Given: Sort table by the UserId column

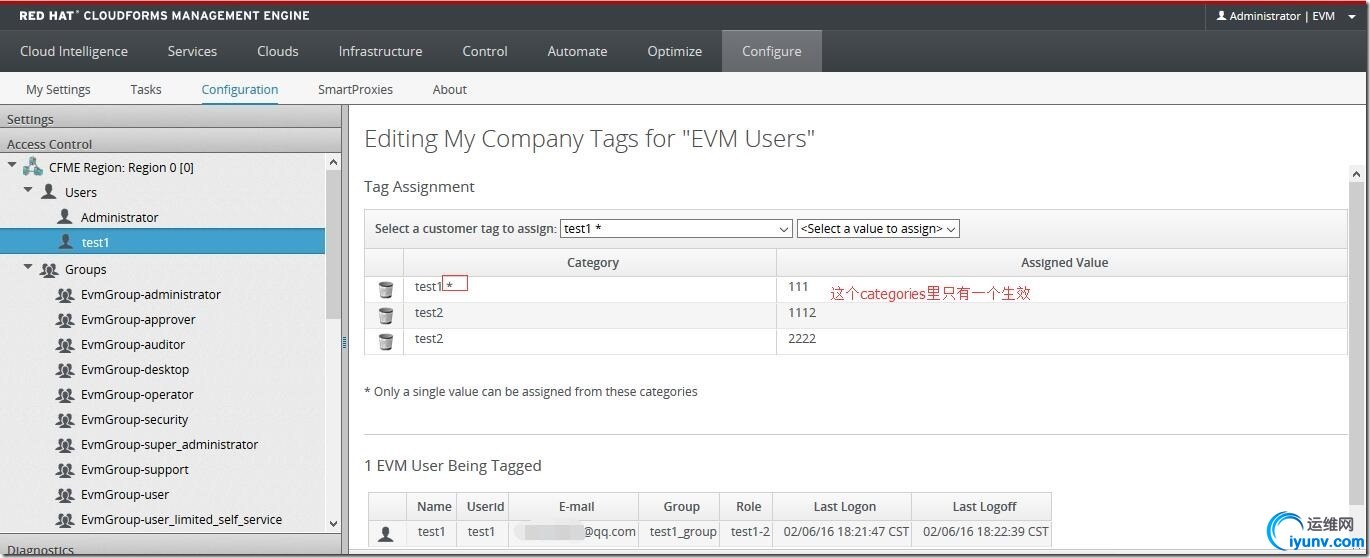Looking at the screenshot, I should coord(485,506).
